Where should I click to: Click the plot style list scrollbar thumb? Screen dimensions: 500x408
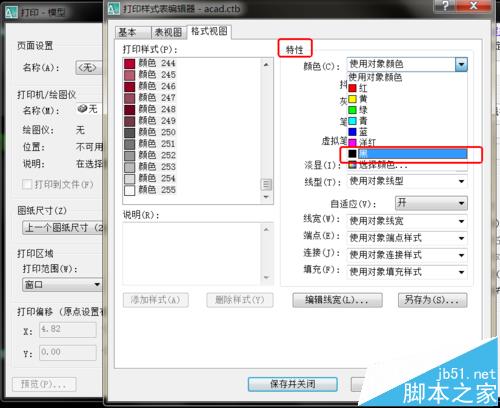tap(266, 184)
